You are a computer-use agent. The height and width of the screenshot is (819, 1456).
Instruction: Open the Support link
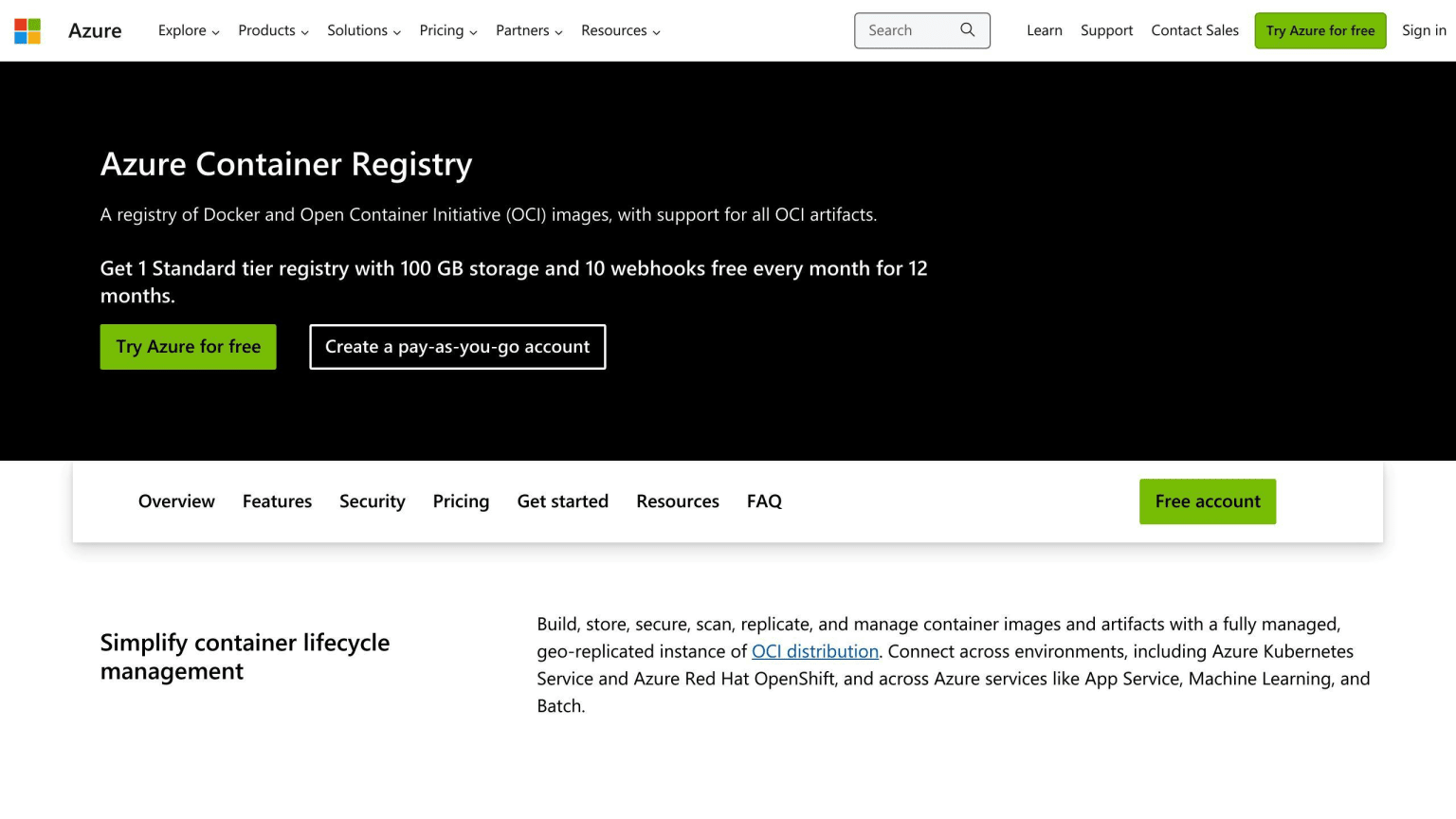(1106, 30)
